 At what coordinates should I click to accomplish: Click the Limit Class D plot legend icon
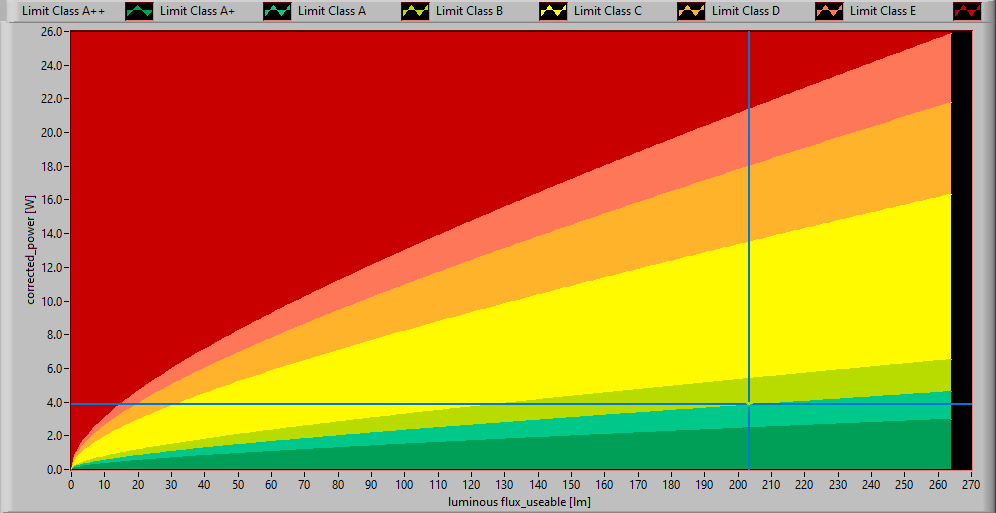(x=831, y=12)
